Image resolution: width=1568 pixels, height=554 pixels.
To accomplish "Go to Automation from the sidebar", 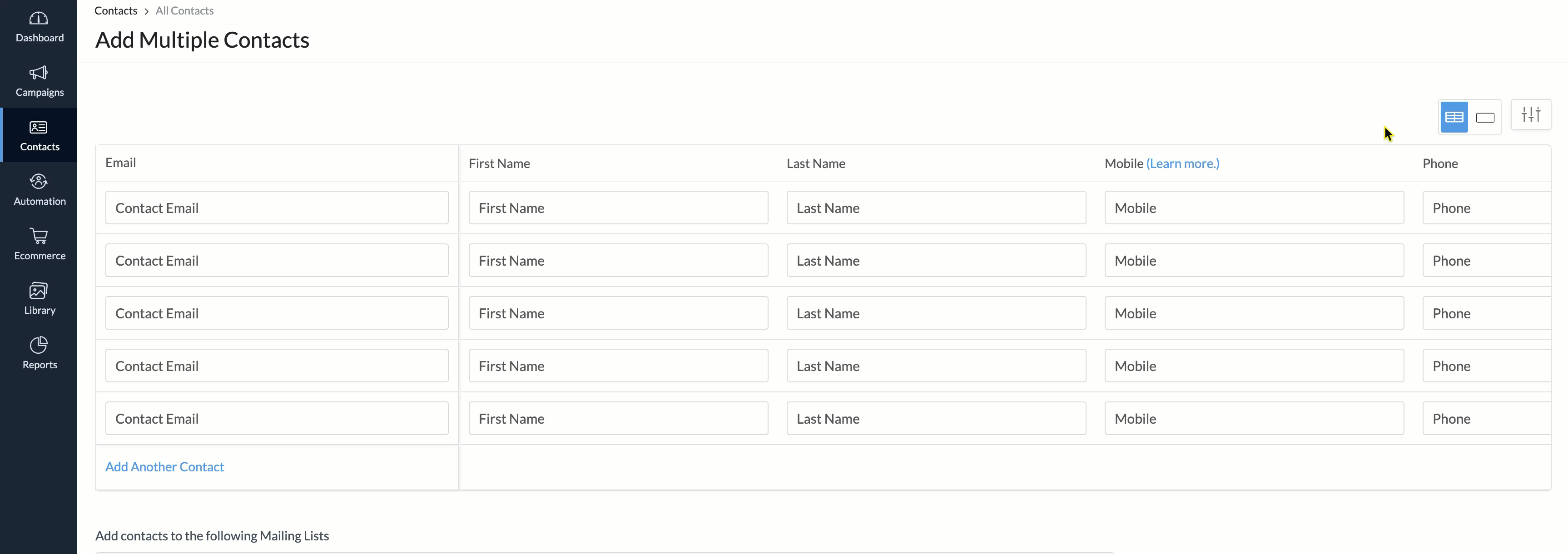I will pos(38,182).
